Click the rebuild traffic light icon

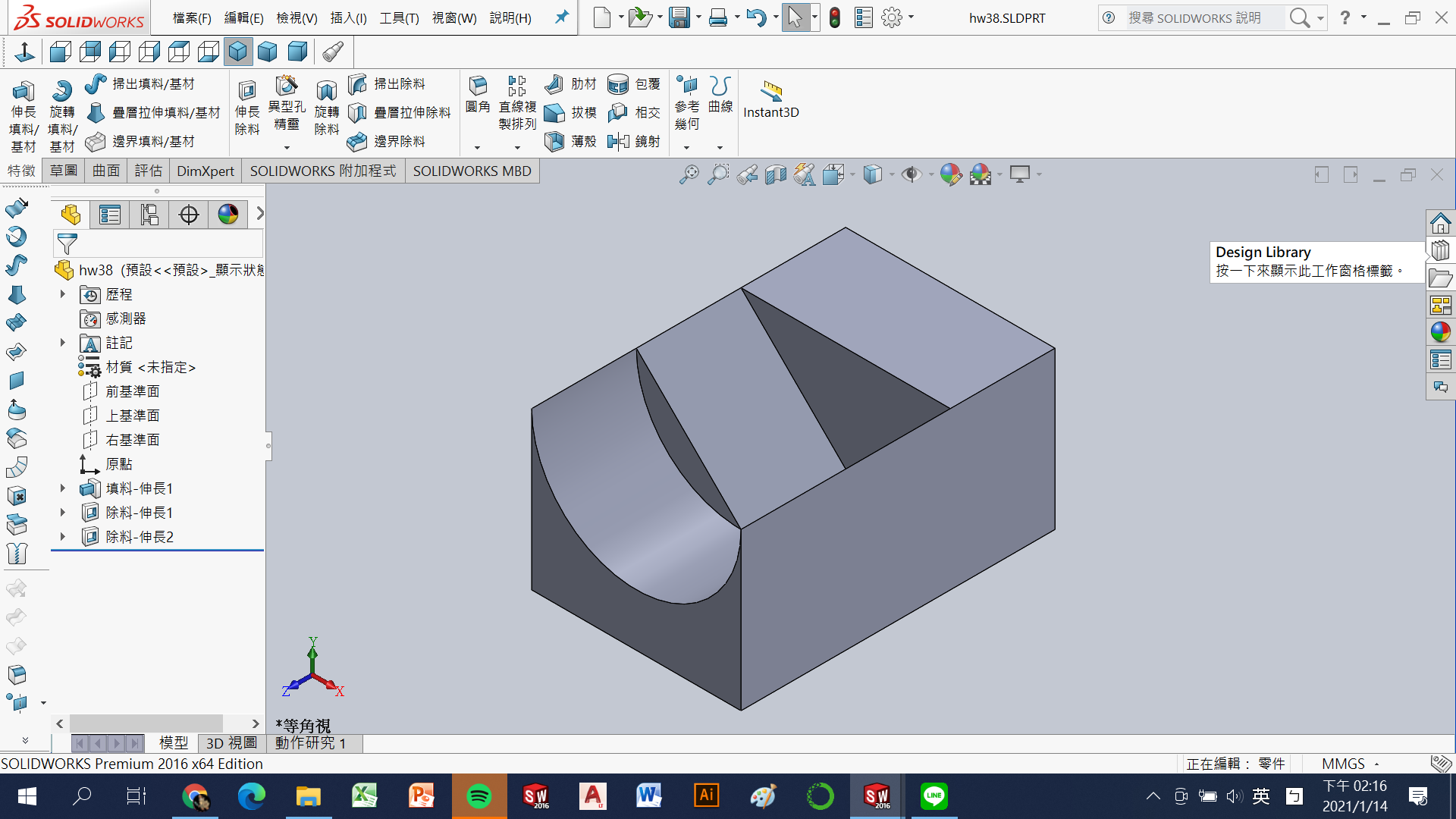[x=834, y=17]
